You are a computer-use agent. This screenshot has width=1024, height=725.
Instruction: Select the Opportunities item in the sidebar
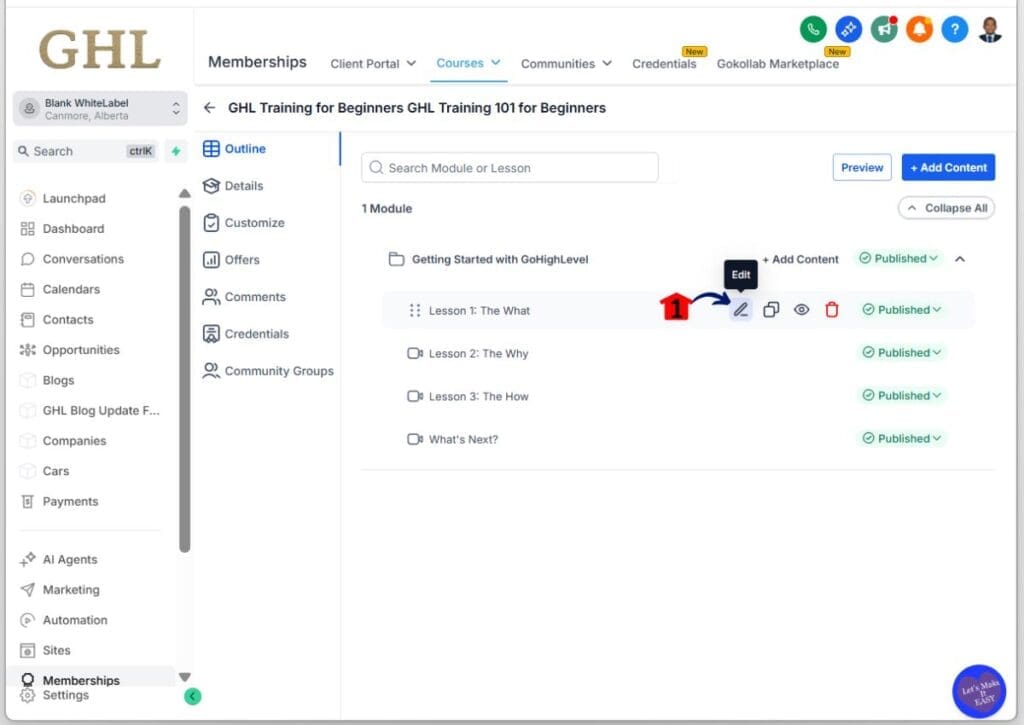click(x=82, y=349)
